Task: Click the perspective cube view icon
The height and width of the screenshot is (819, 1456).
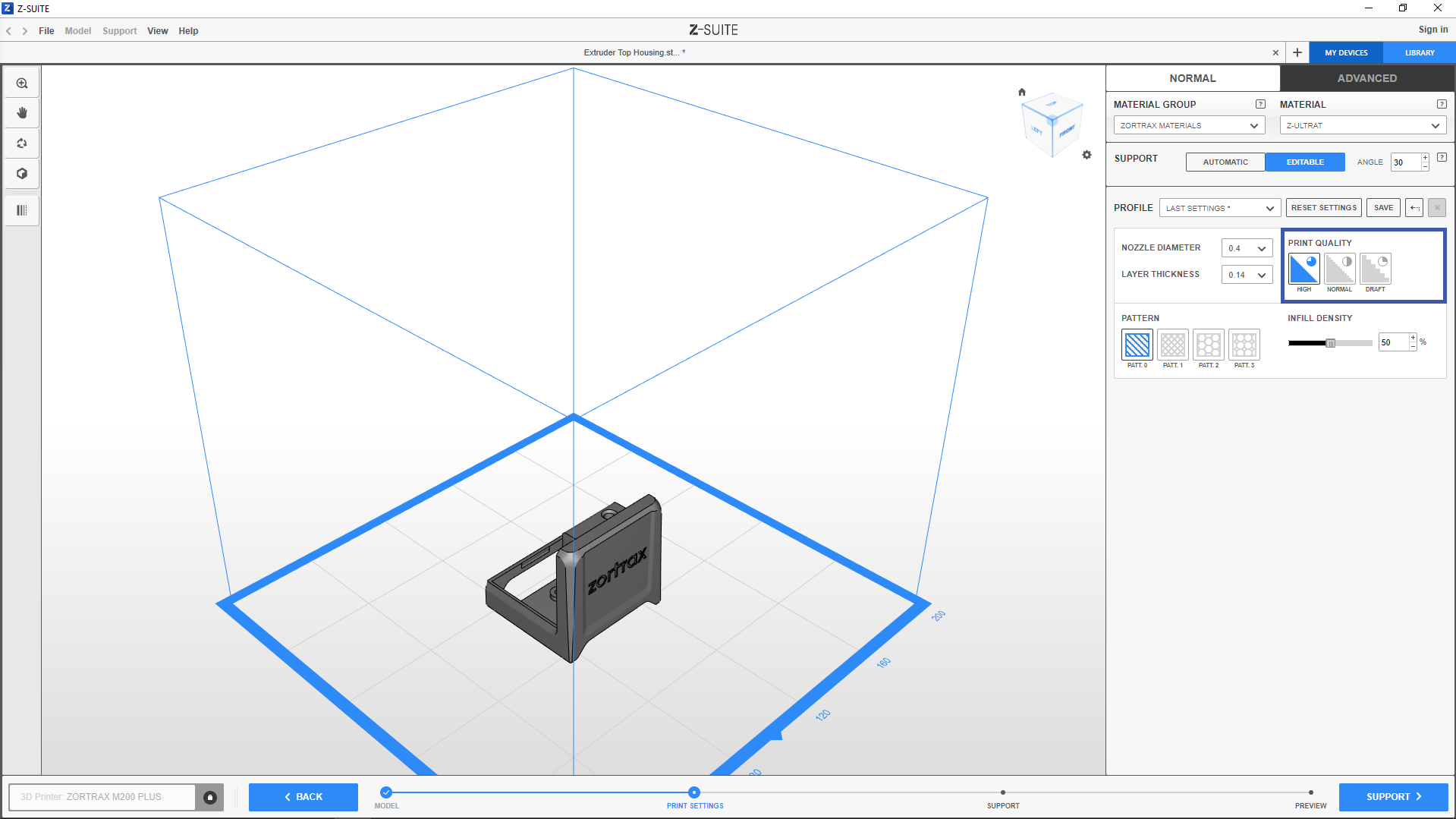Action: pos(22,174)
